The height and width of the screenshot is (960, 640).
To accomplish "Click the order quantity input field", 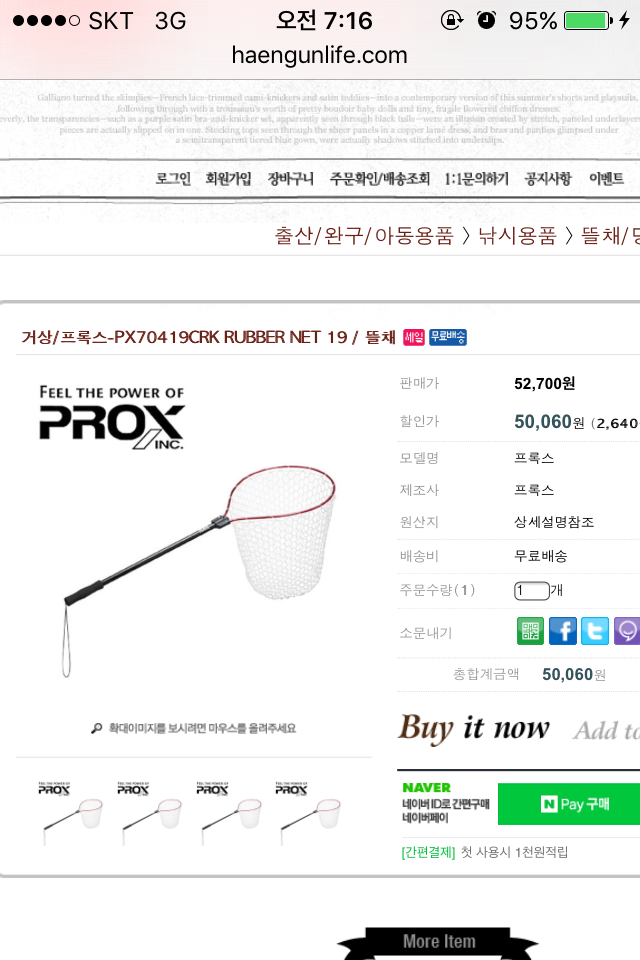I will (x=532, y=591).
